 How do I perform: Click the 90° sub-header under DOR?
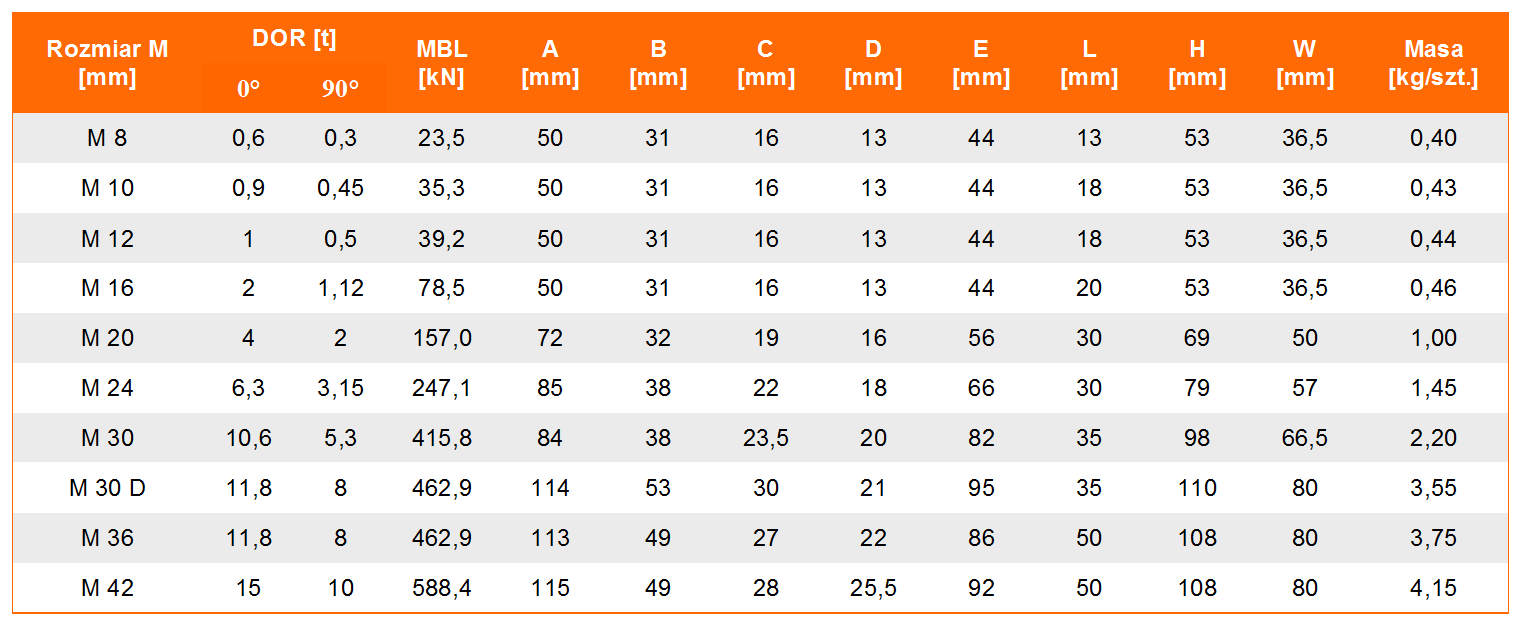click(340, 88)
